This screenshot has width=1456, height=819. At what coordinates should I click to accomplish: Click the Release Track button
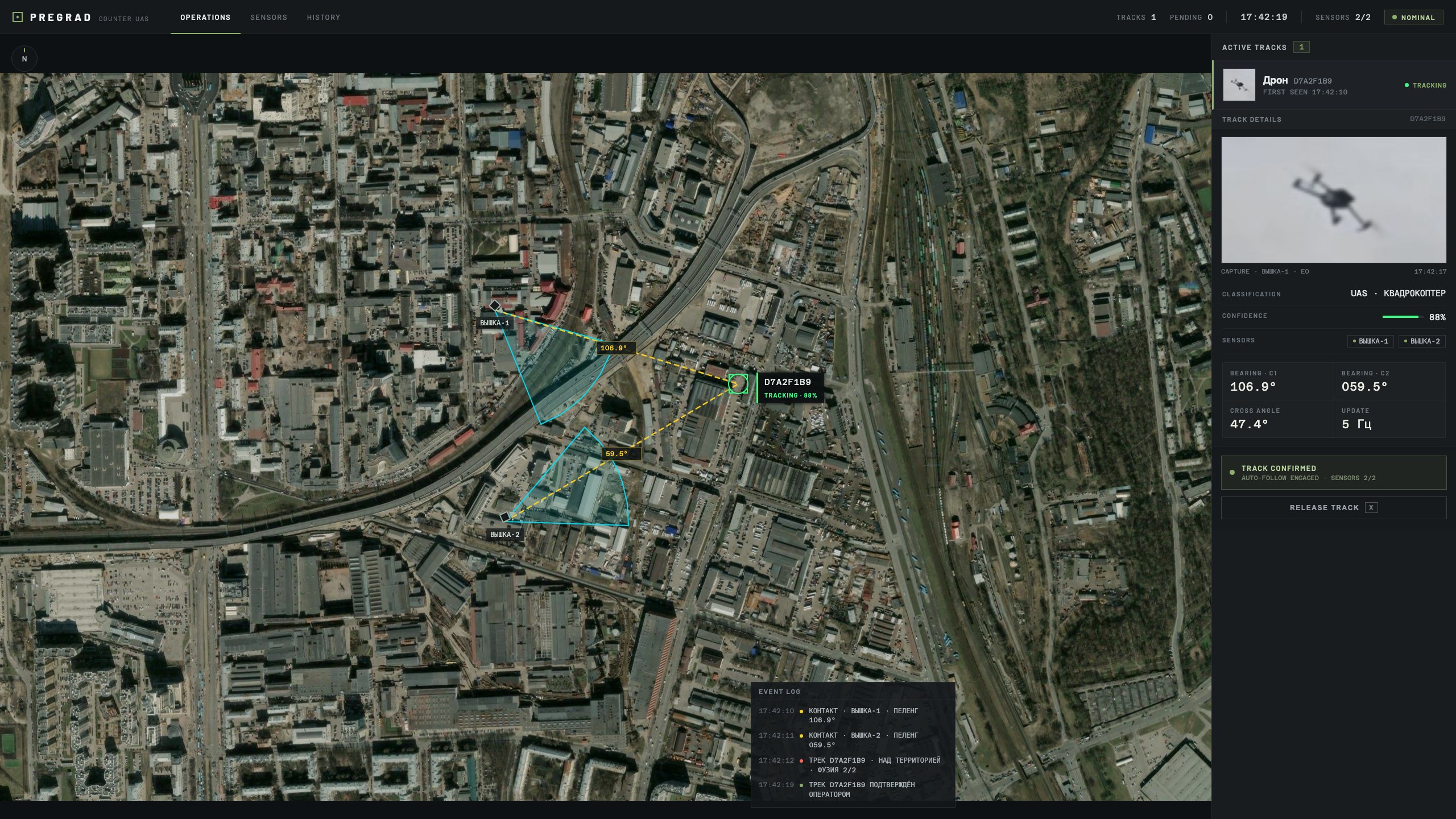pos(1334,508)
